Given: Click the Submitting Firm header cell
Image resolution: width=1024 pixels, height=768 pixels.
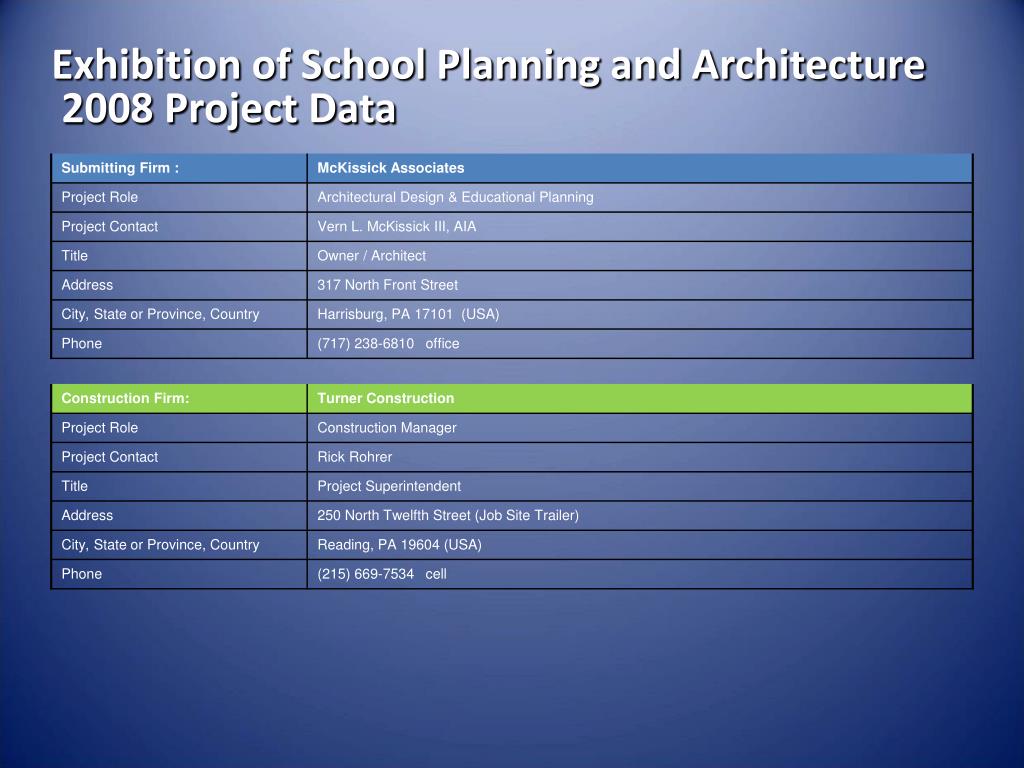Looking at the screenshot, I should click(179, 168).
